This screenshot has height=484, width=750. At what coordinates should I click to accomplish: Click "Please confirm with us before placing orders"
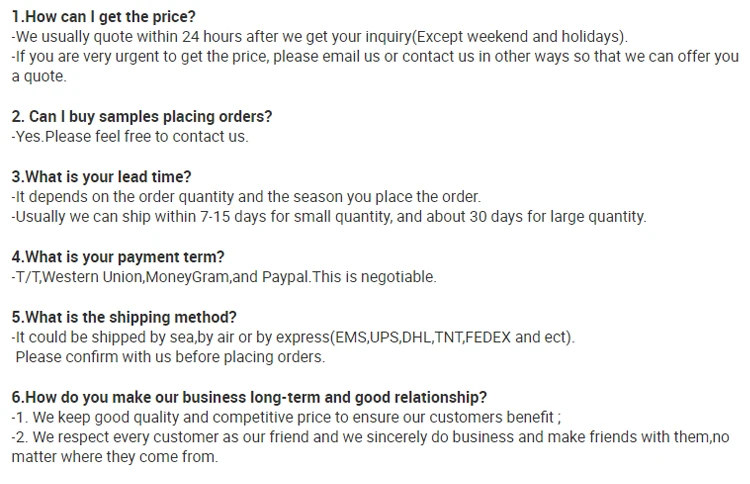pyautogui.click(x=170, y=357)
